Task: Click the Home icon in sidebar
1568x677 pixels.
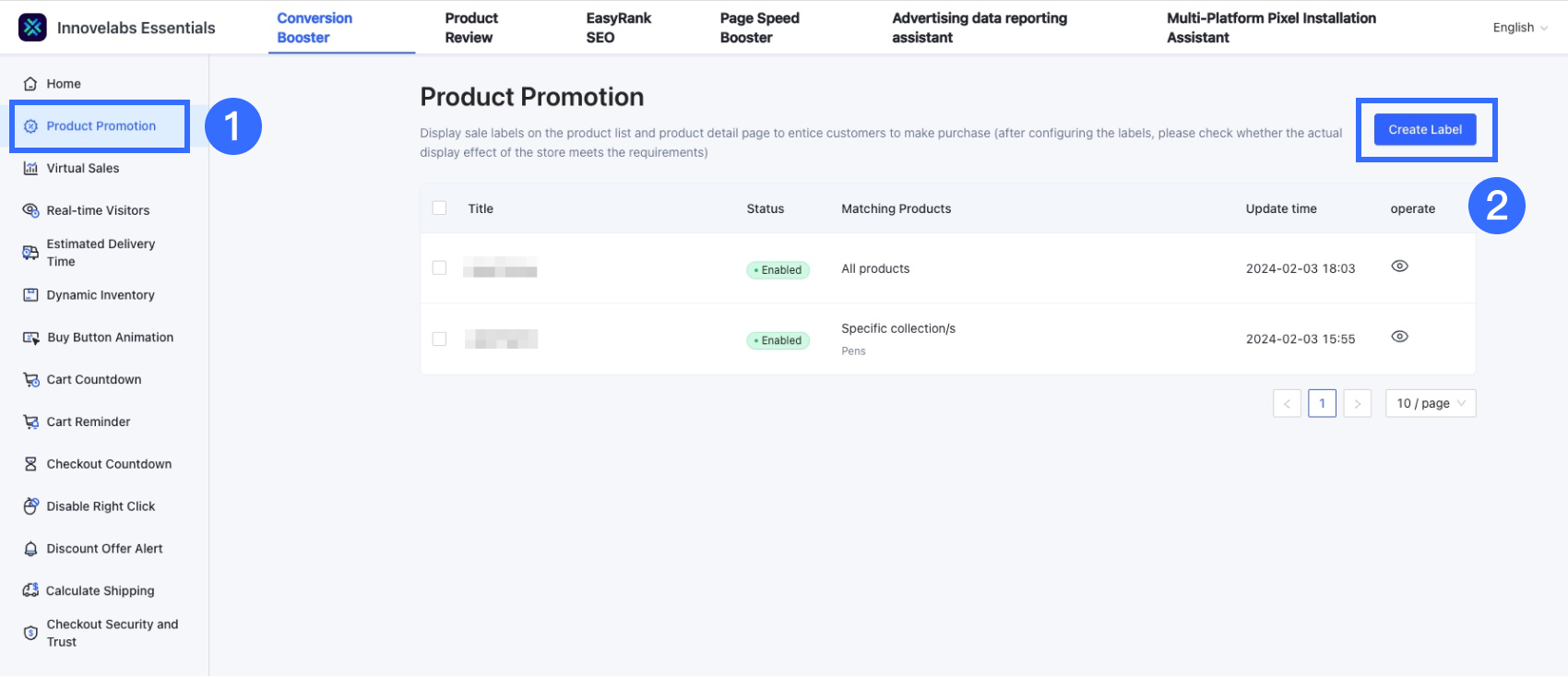Action: tap(30, 84)
